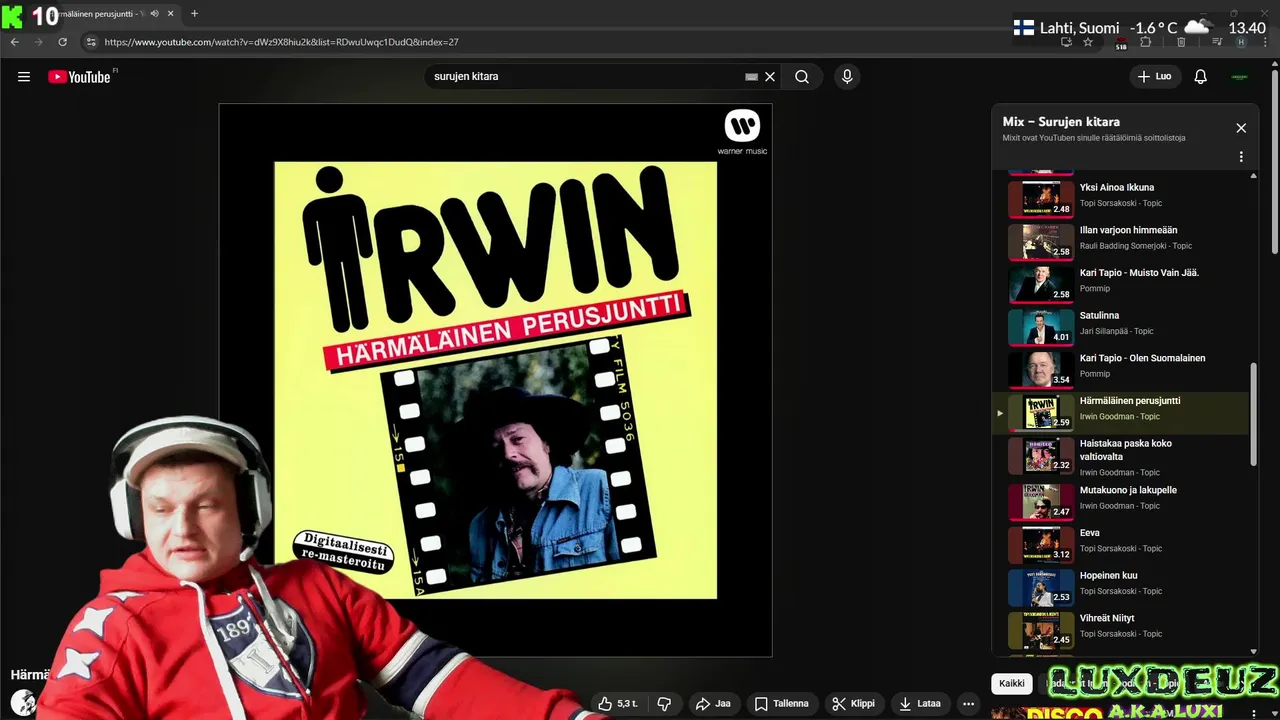Mute the tab via speaker icon
1280x720 pixels.
[154, 14]
